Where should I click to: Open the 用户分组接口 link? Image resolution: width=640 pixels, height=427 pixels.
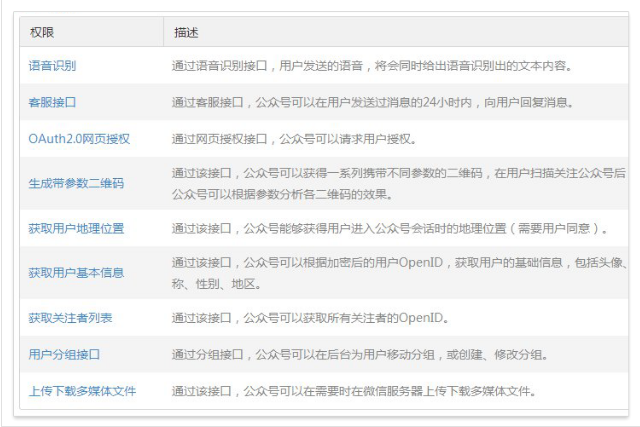[x=64, y=354]
